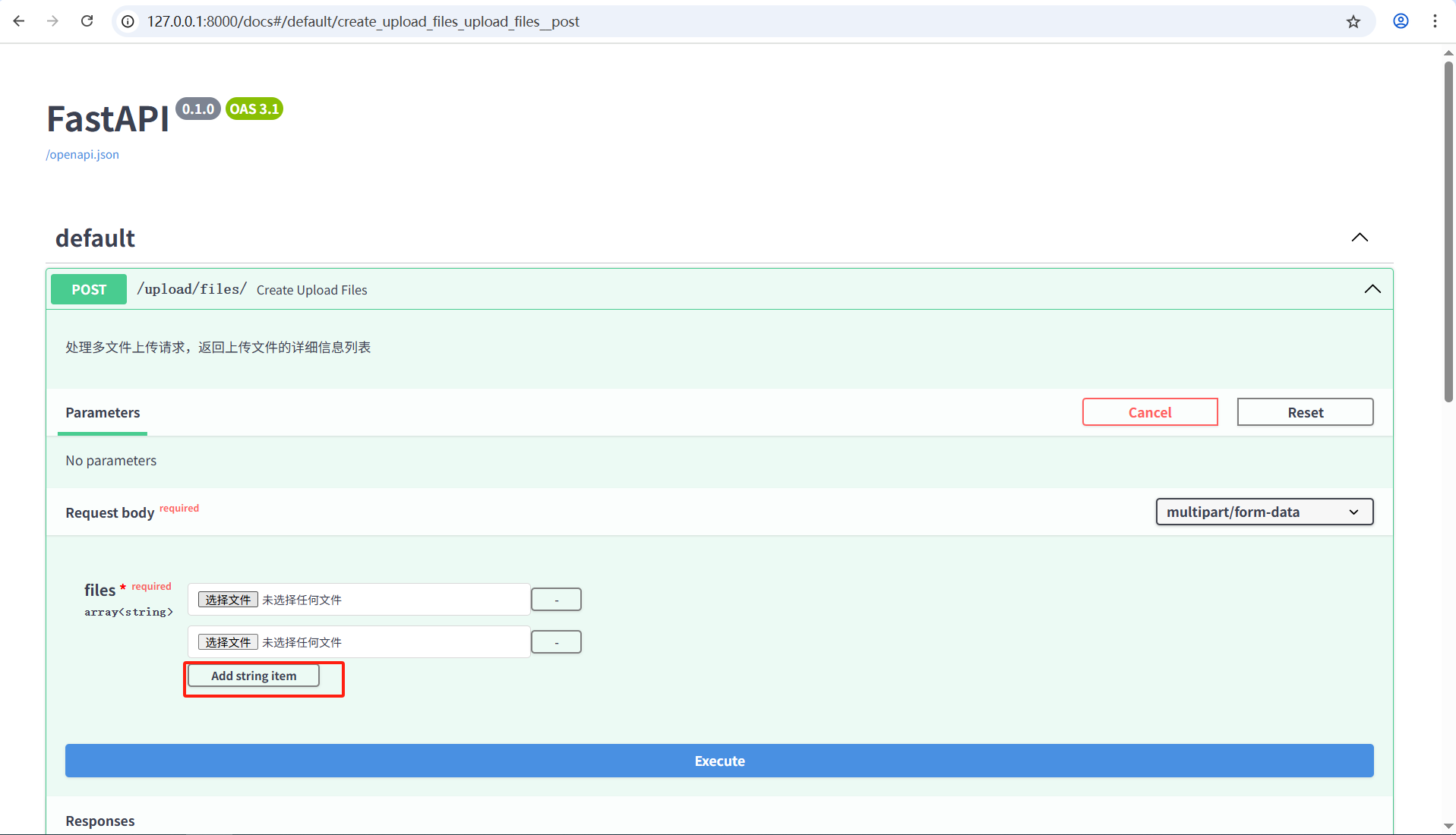
Task: Collapse the default section chevron
Action: pos(1360,238)
